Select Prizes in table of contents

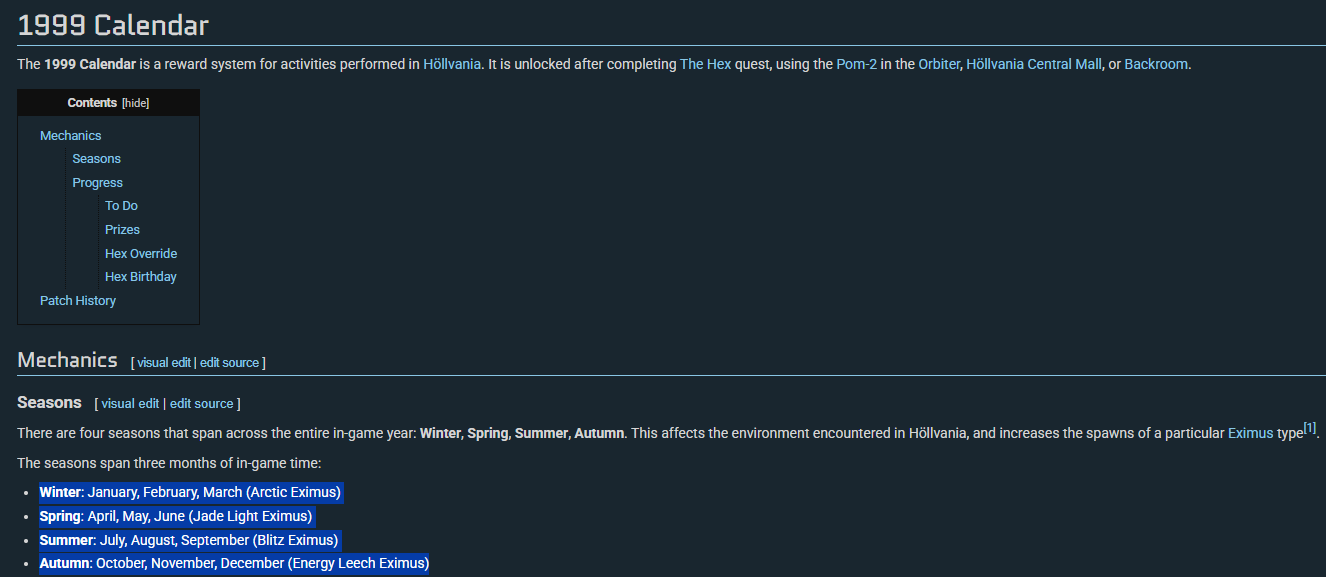pos(122,230)
